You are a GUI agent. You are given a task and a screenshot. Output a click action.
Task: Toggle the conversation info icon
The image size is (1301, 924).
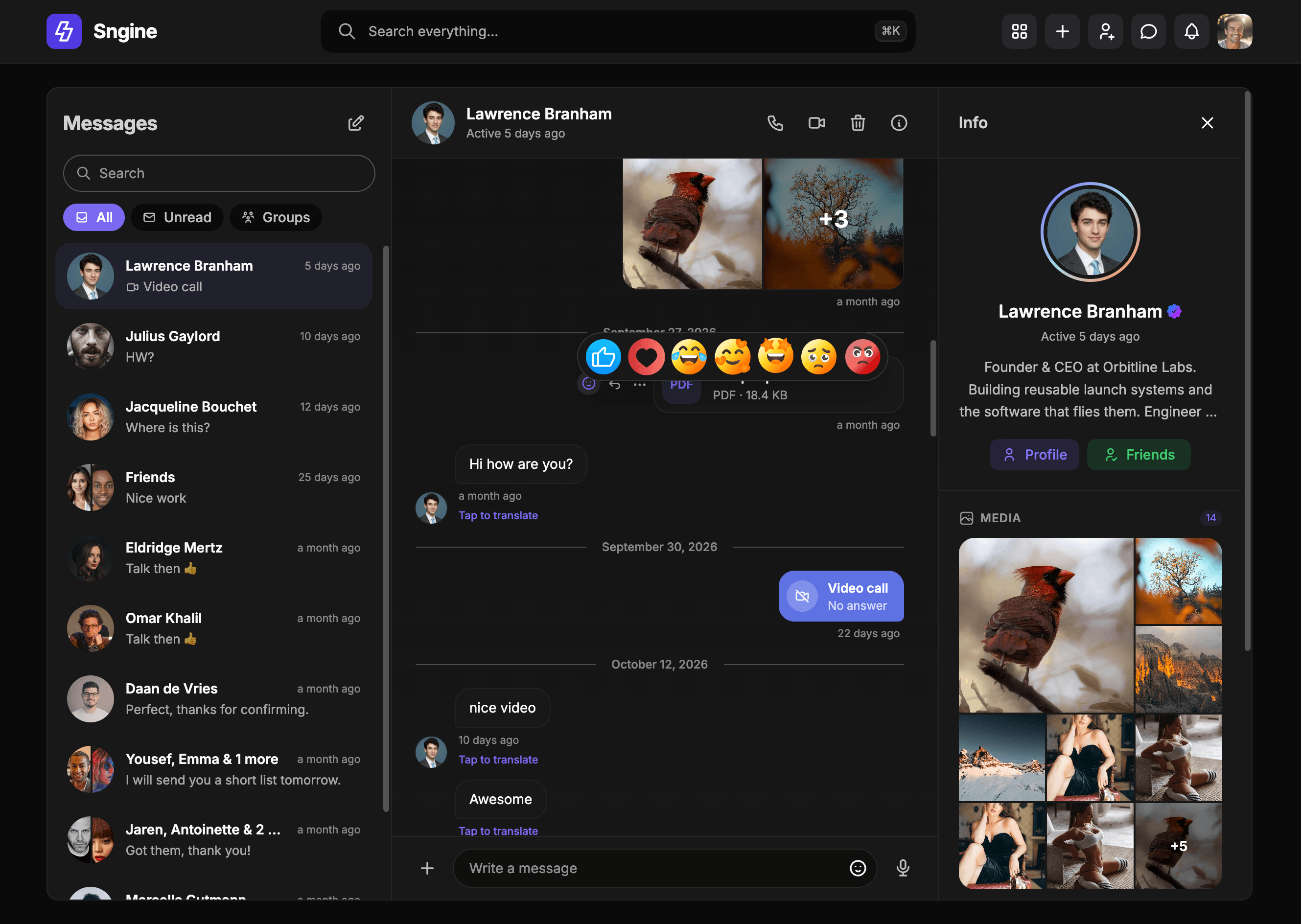899,123
